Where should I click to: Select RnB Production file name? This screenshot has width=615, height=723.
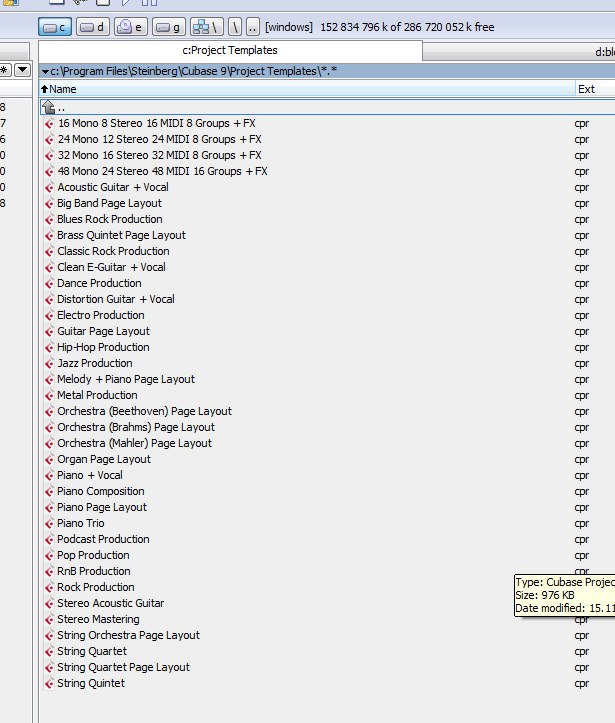(94, 571)
